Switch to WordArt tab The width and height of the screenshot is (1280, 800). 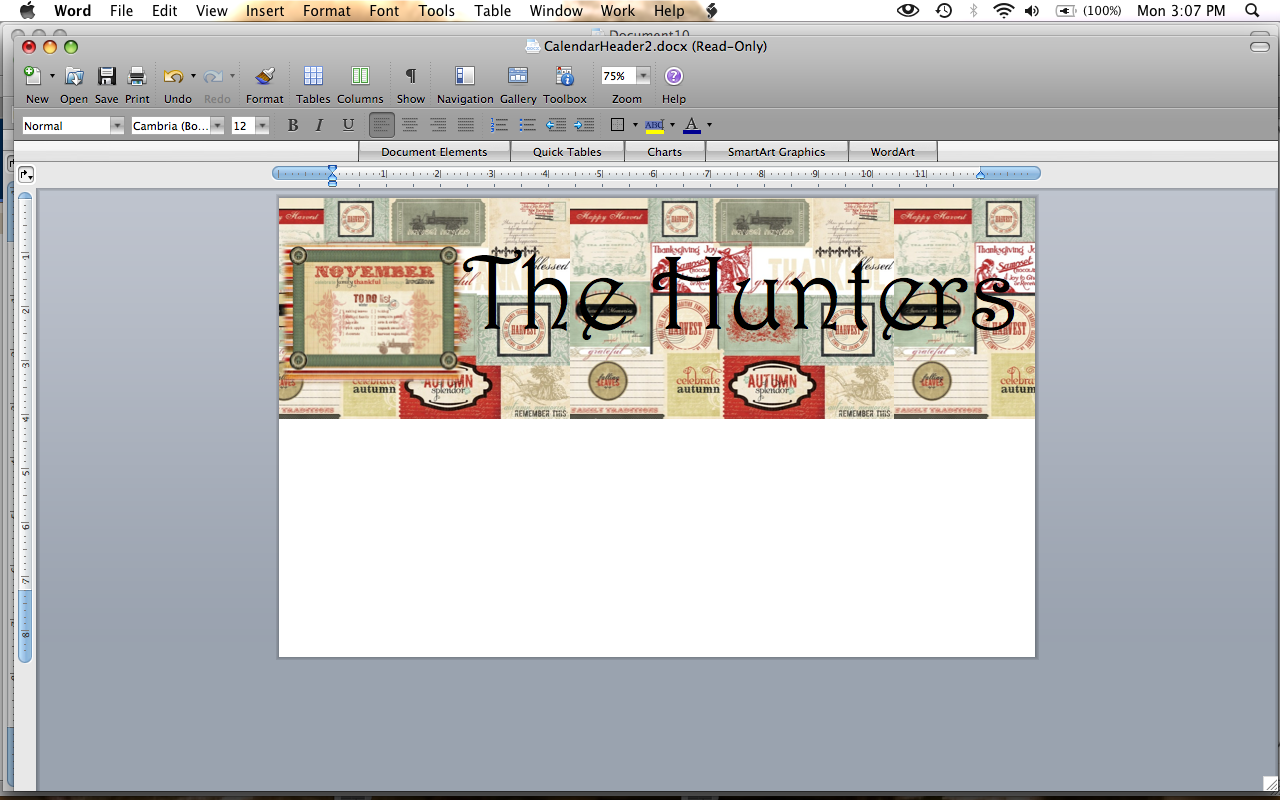[892, 152]
